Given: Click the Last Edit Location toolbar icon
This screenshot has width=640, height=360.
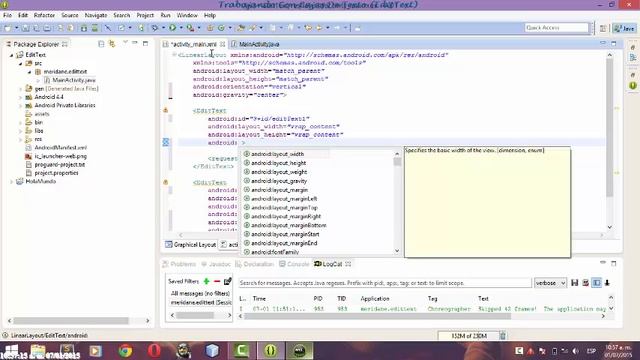Looking at the screenshot, I should 308,28.
